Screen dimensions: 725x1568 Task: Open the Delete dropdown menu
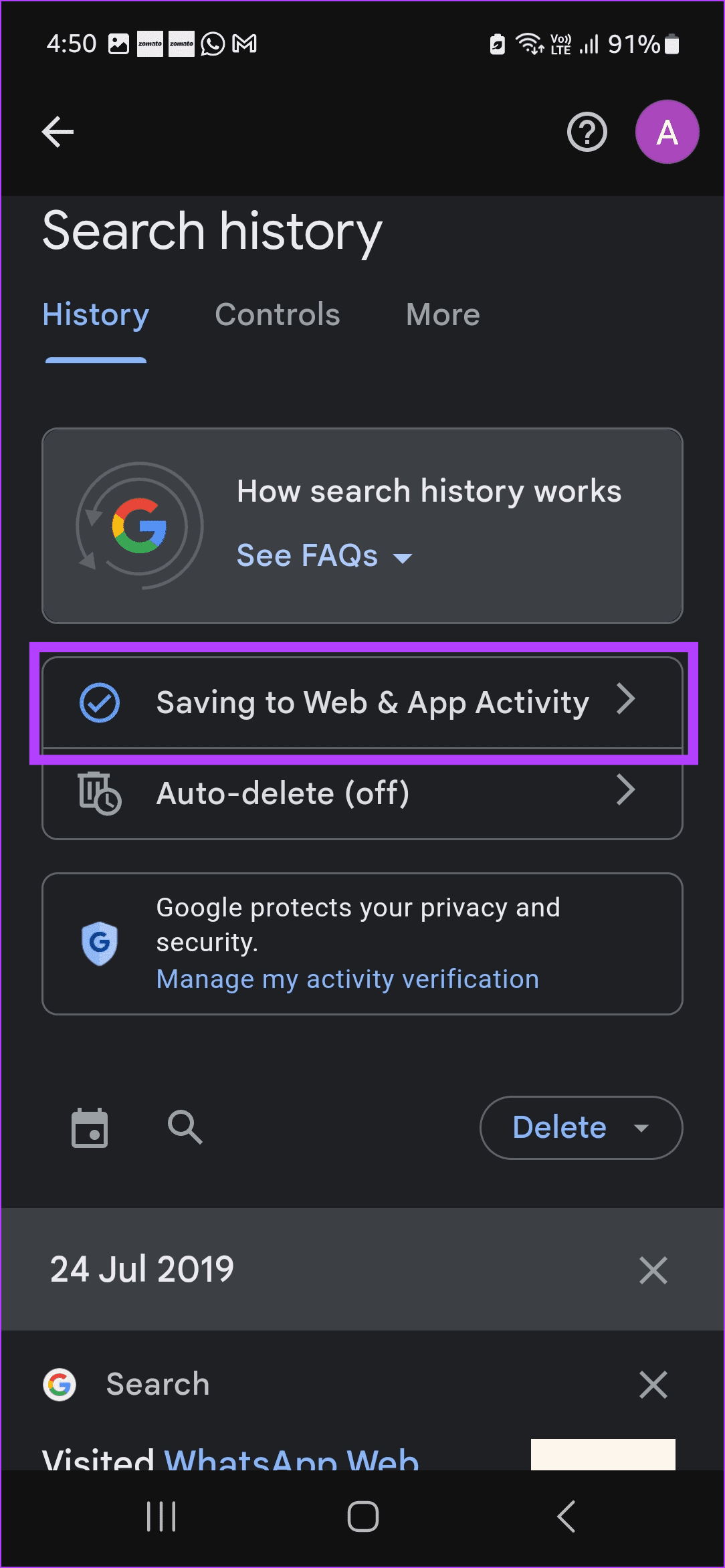(x=581, y=1127)
